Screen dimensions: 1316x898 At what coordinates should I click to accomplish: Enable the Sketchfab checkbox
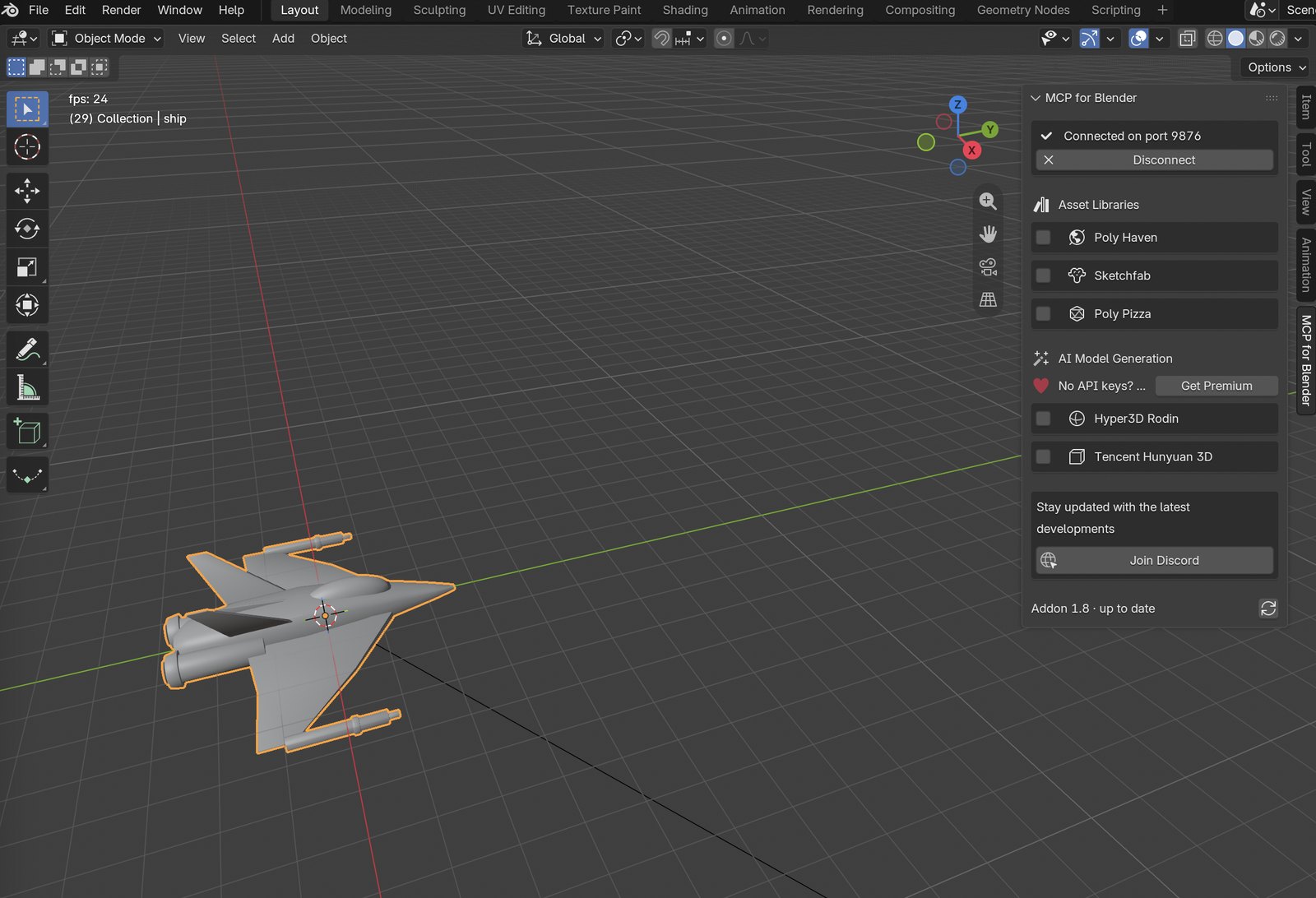tap(1043, 275)
